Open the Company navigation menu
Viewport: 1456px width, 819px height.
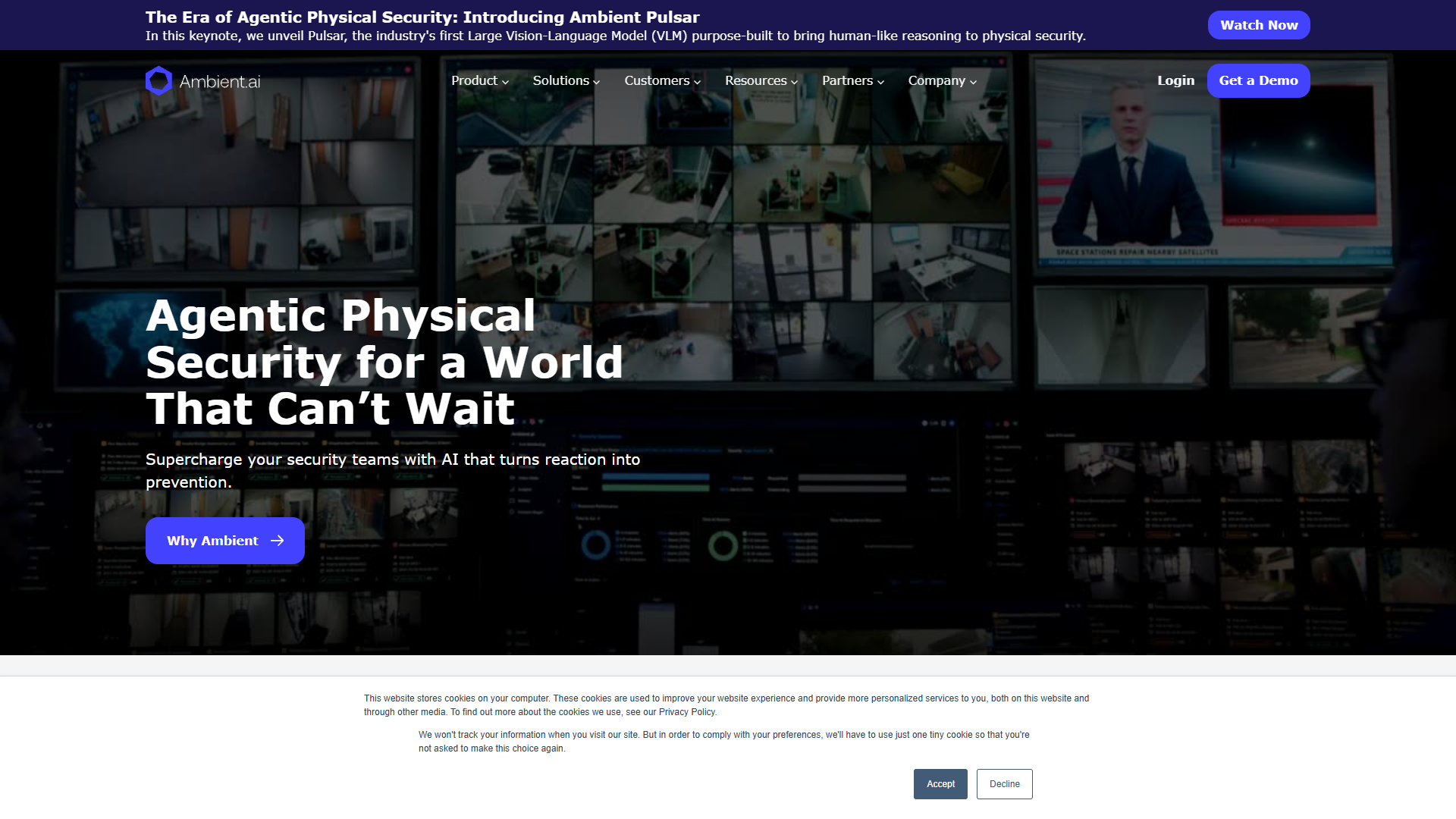tap(943, 80)
